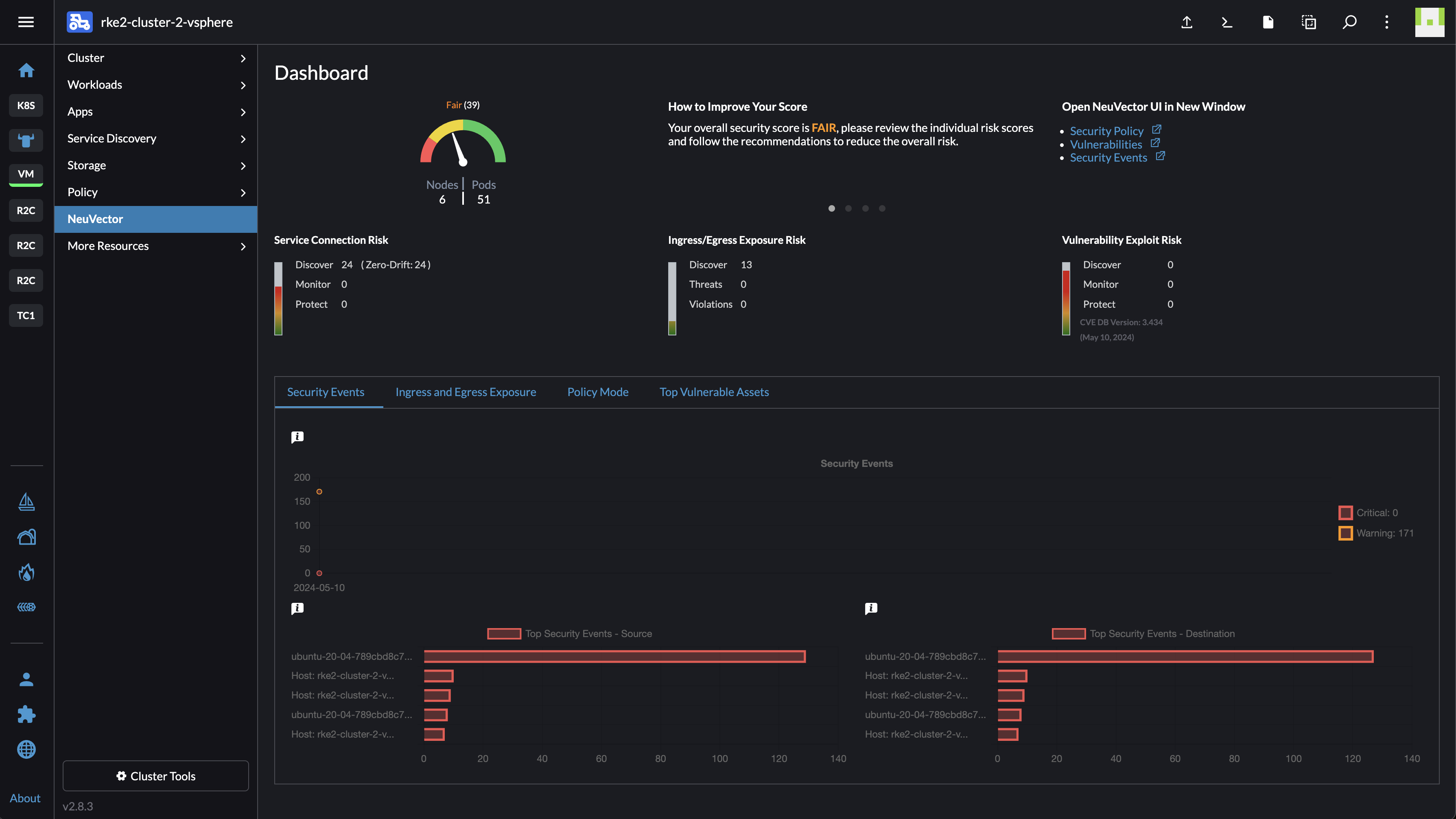Switch to the Security Events tab
The image size is (1456, 819).
(326, 392)
